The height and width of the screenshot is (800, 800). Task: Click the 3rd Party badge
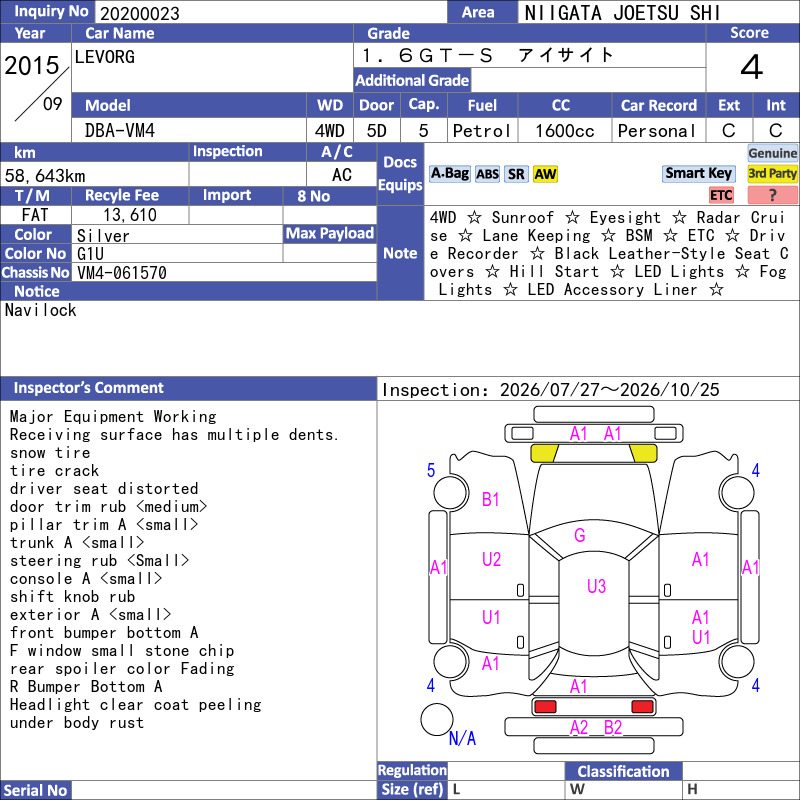pyautogui.click(x=772, y=173)
